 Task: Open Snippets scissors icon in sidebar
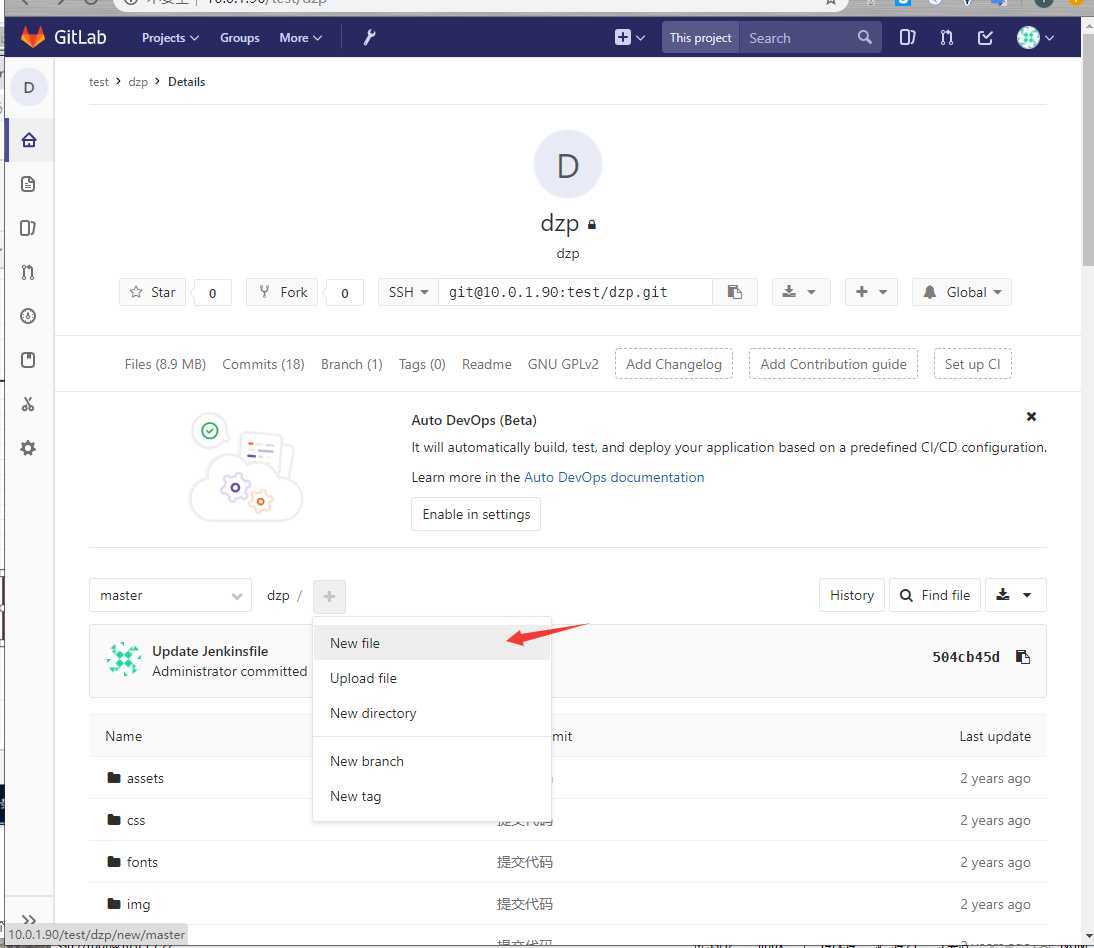28,404
